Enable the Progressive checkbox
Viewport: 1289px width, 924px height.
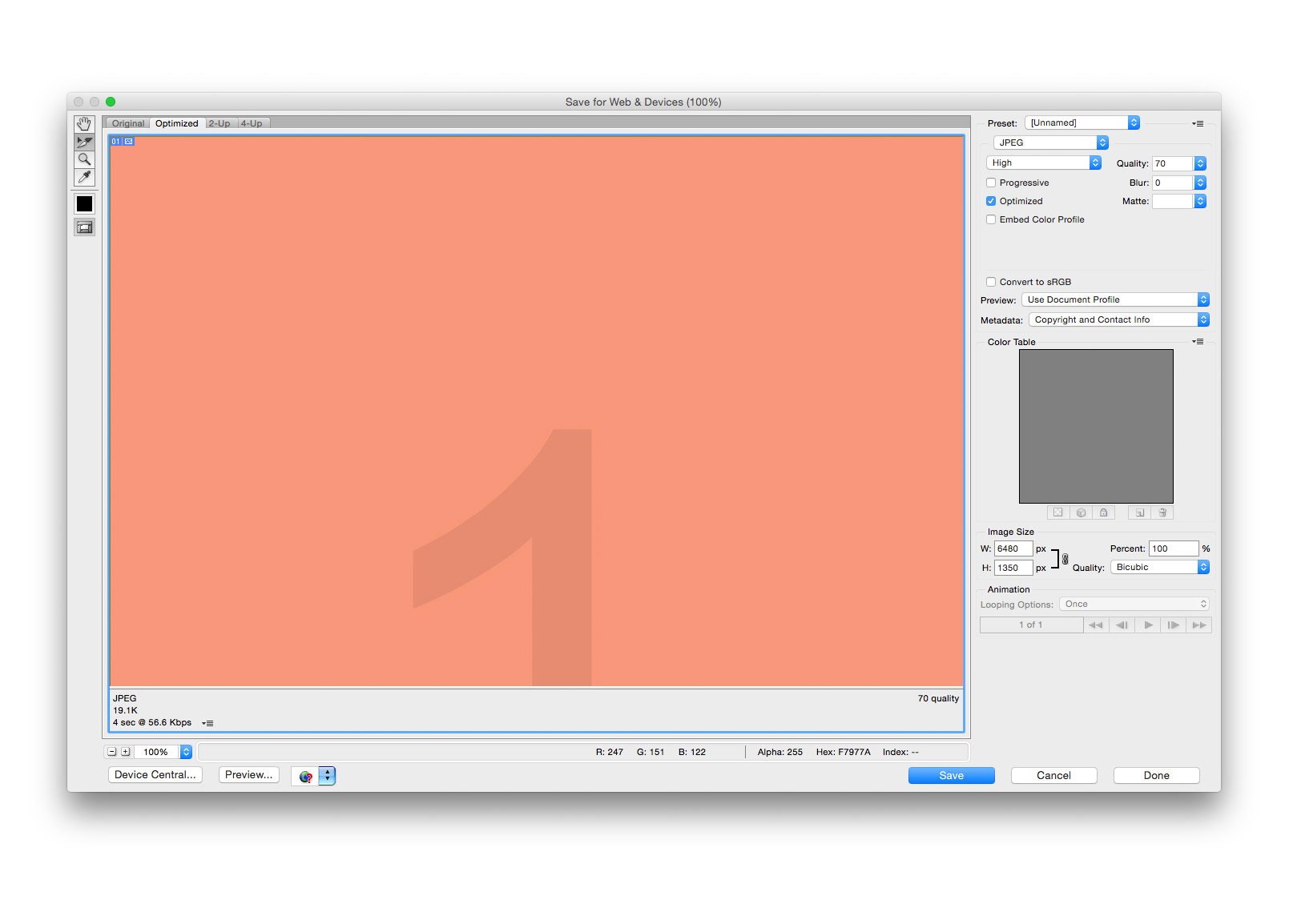click(x=991, y=183)
